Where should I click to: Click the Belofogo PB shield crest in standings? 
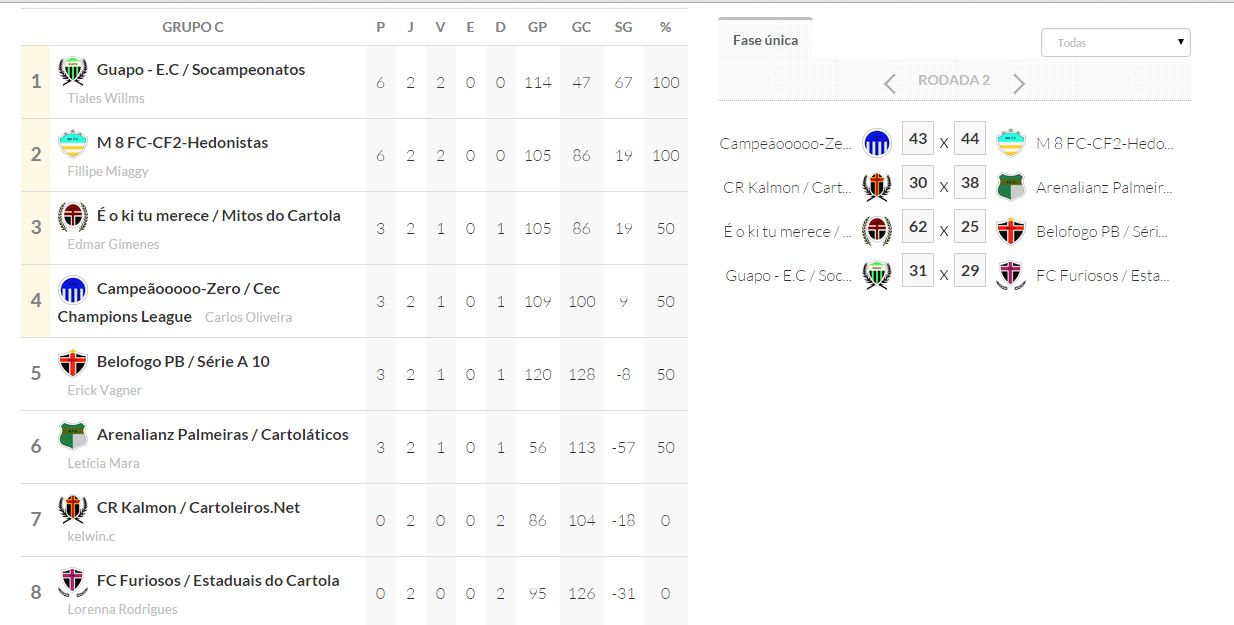(73, 363)
